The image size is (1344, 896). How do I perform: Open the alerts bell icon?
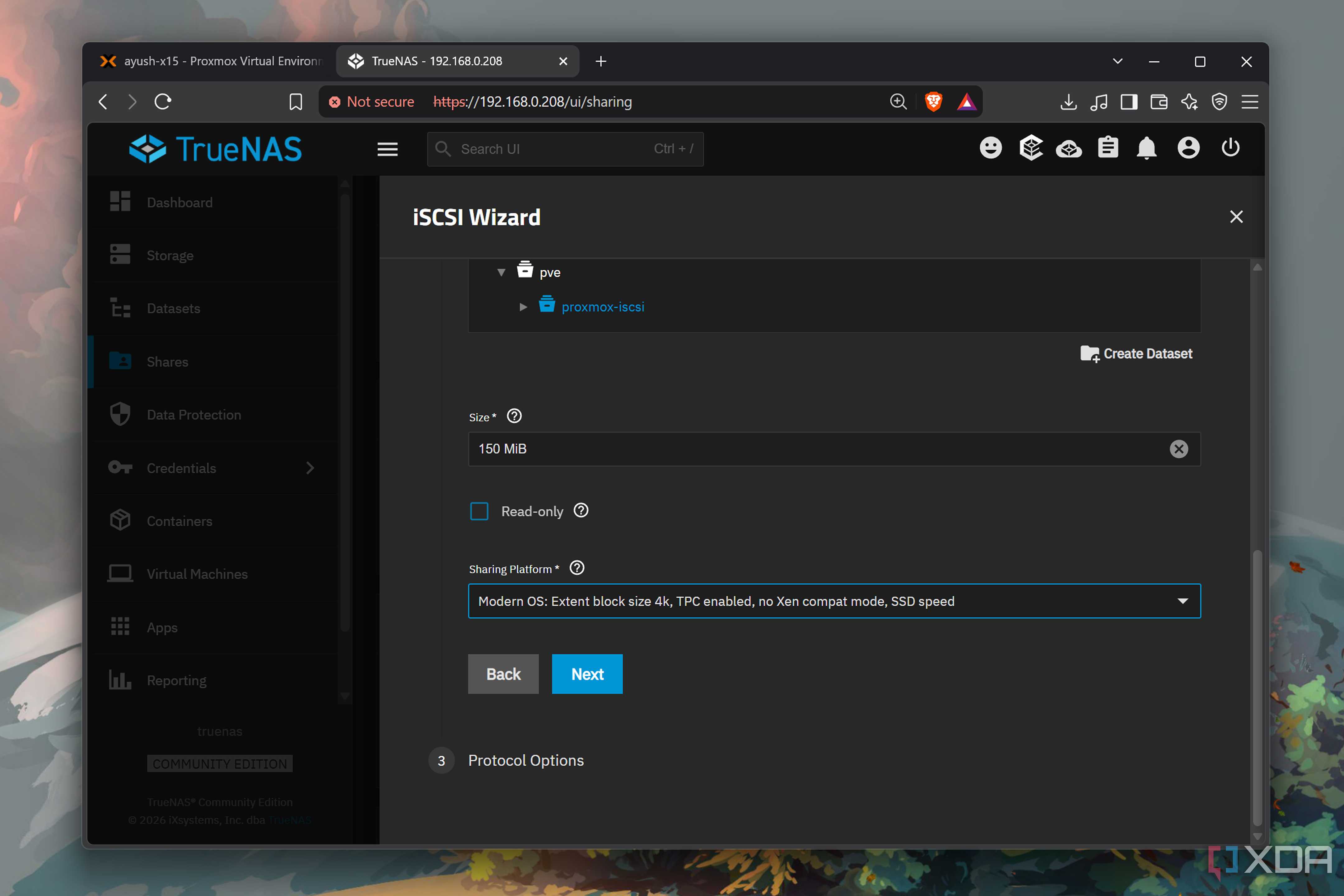coord(1146,148)
